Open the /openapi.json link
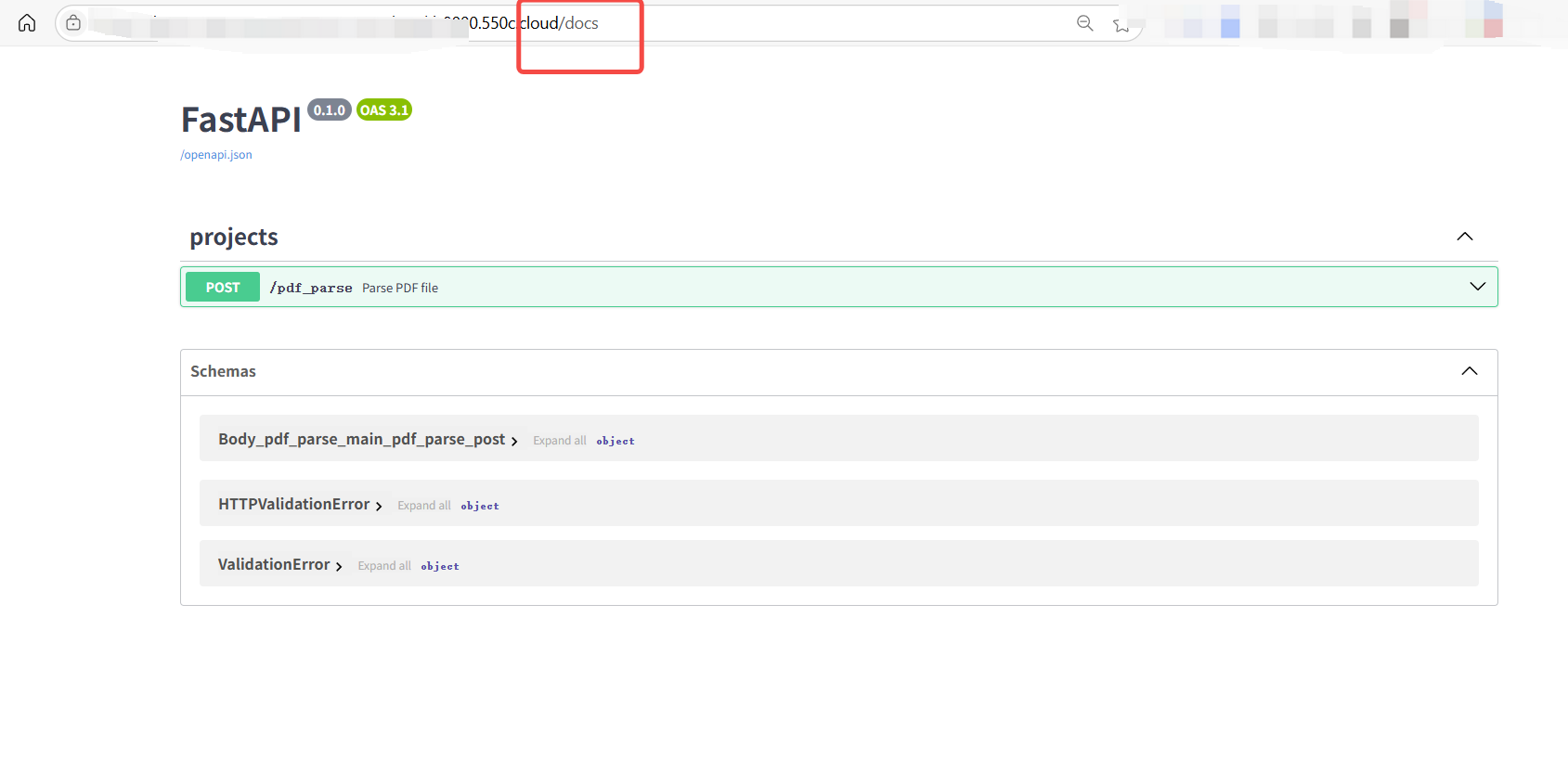The image size is (1568, 772). click(216, 155)
